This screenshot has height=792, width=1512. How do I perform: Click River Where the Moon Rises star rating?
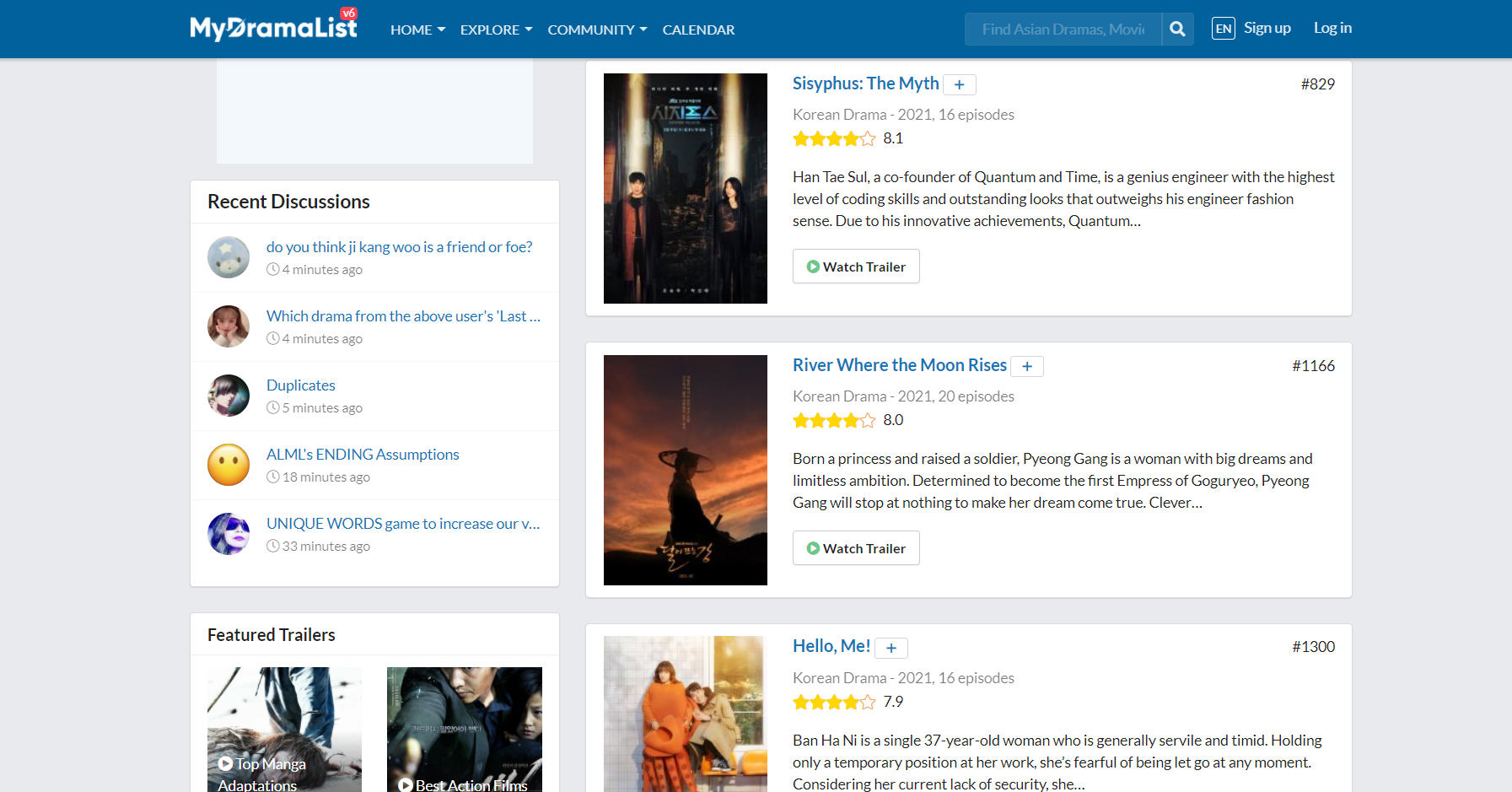(834, 420)
